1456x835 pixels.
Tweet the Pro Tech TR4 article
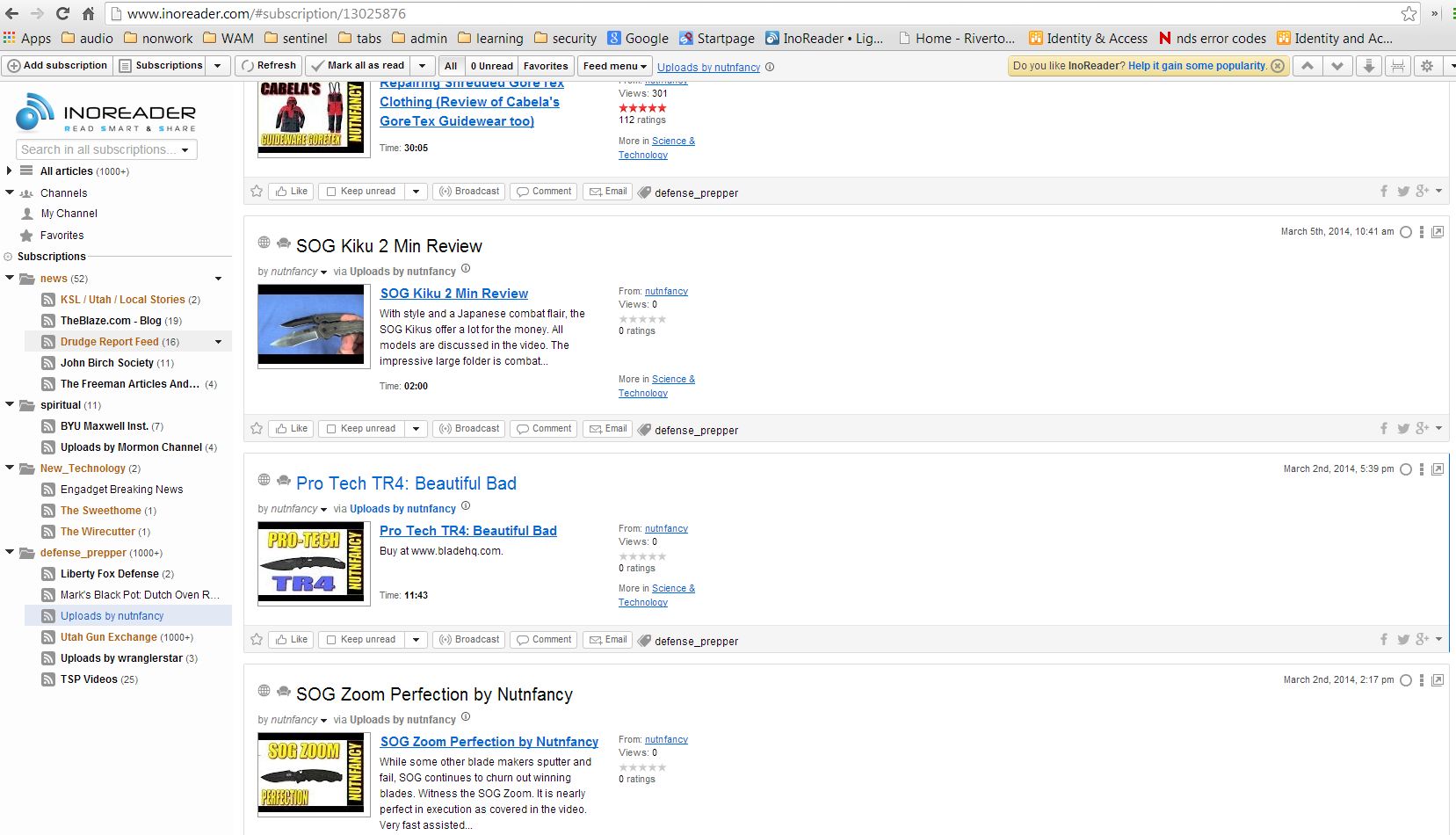pos(1403,639)
